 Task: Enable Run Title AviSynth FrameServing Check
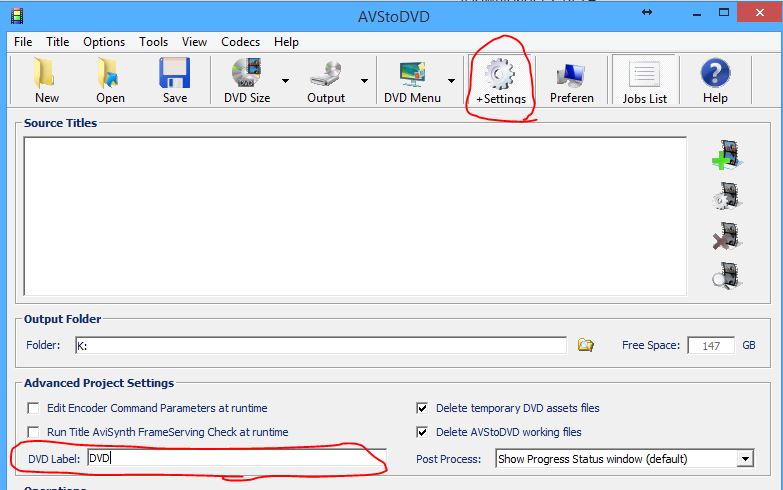[x=33, y=432]
